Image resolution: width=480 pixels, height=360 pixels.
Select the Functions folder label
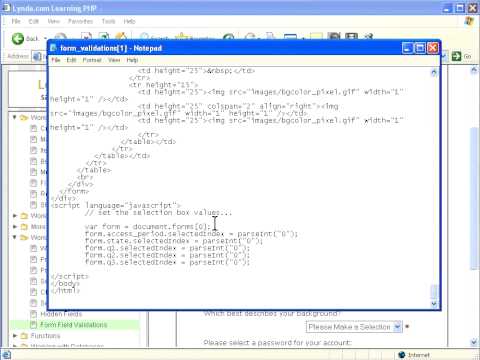tap(45, 336)
